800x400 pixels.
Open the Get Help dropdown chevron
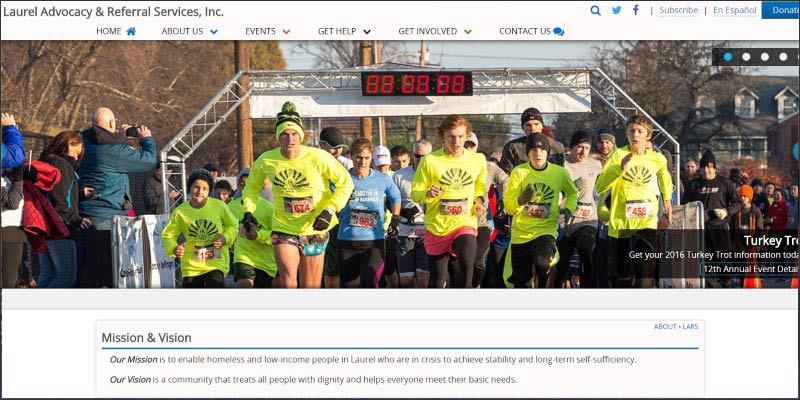[x=367, y=32]
